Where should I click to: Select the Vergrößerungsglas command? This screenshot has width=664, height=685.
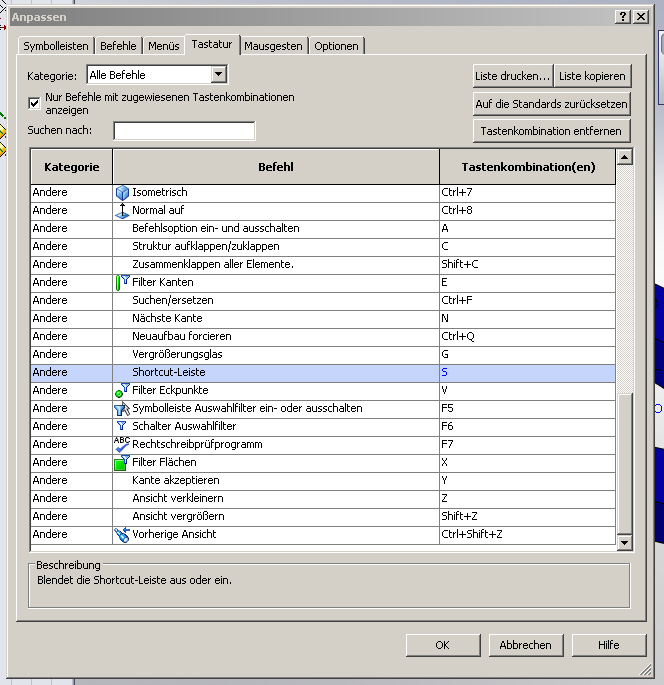tap(323, 354)
